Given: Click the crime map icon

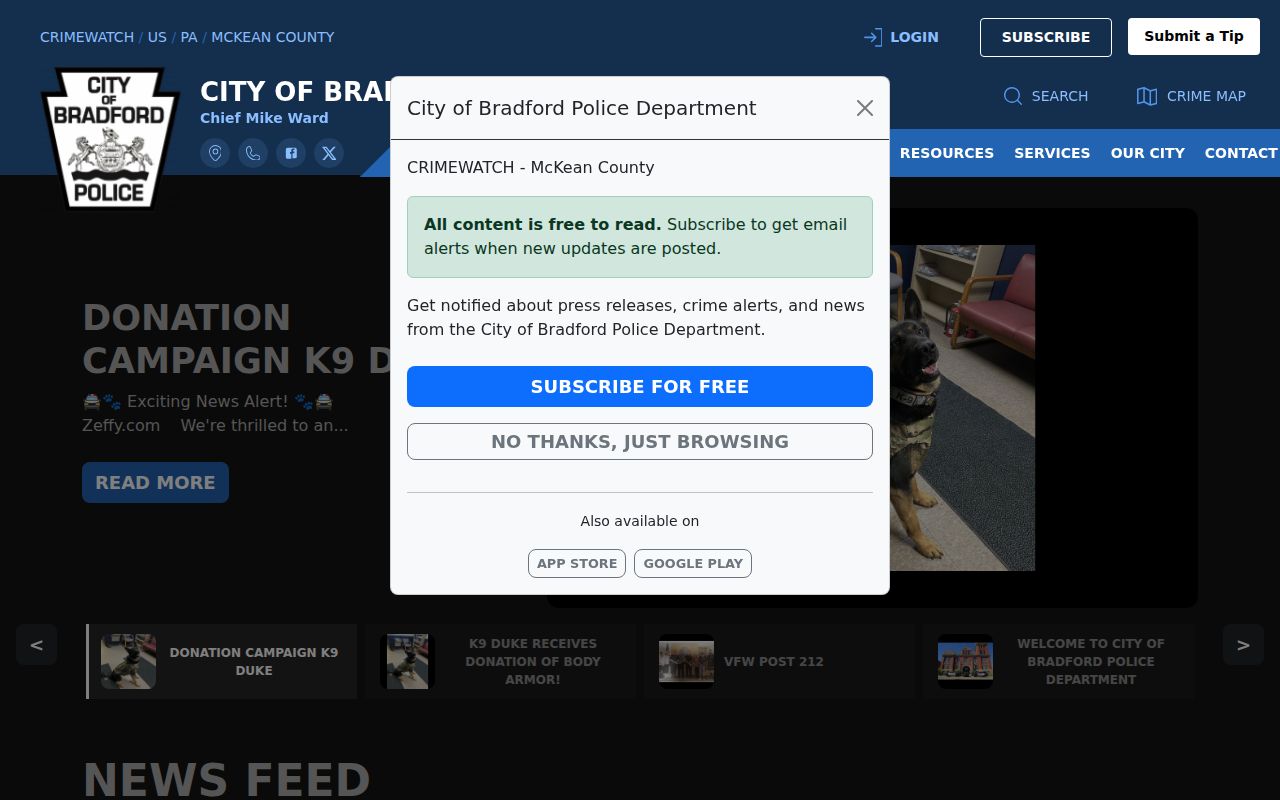Looking at the screenshot, I should [x=1147, y=96].
